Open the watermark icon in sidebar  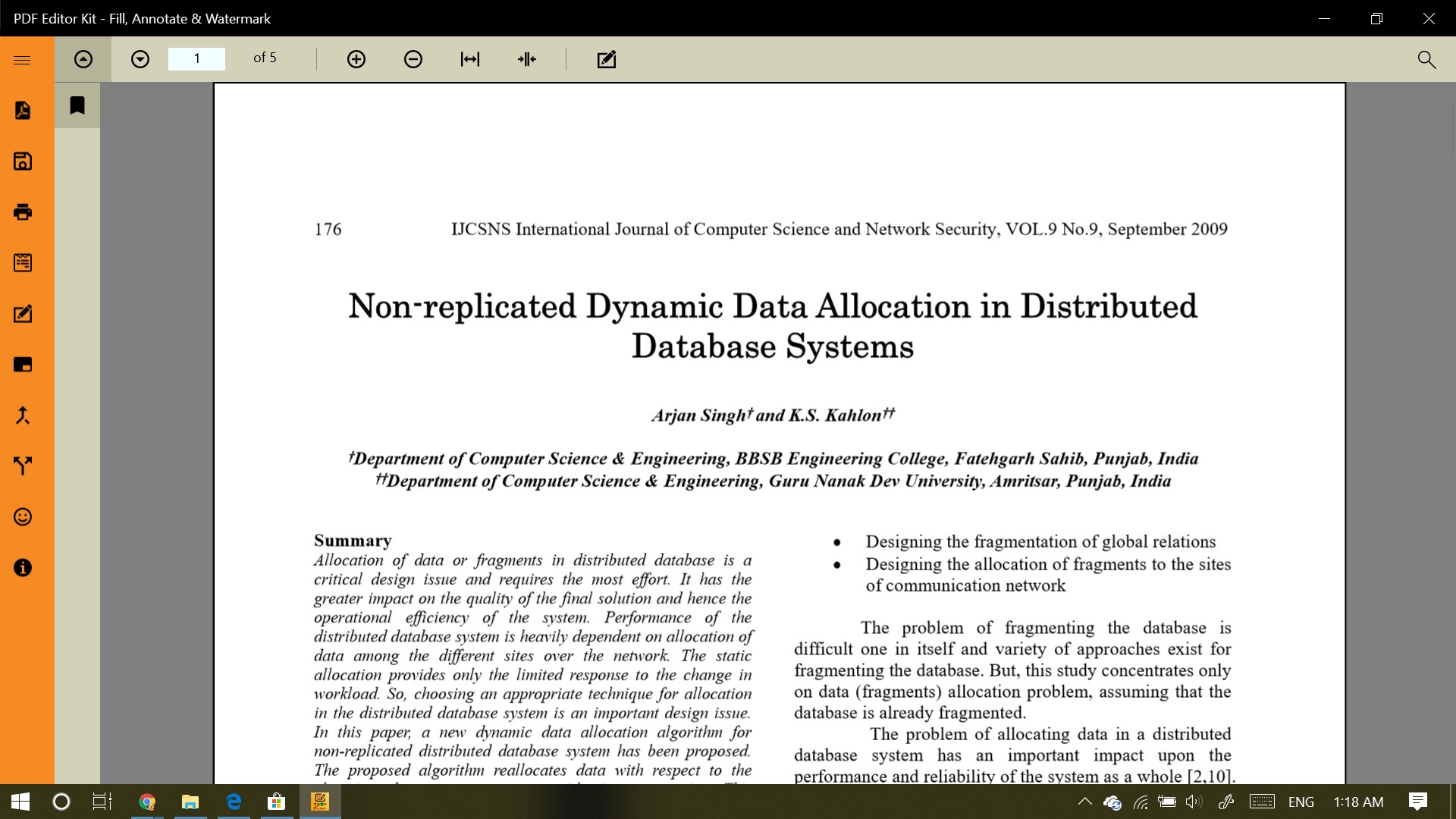coord(23,365)
